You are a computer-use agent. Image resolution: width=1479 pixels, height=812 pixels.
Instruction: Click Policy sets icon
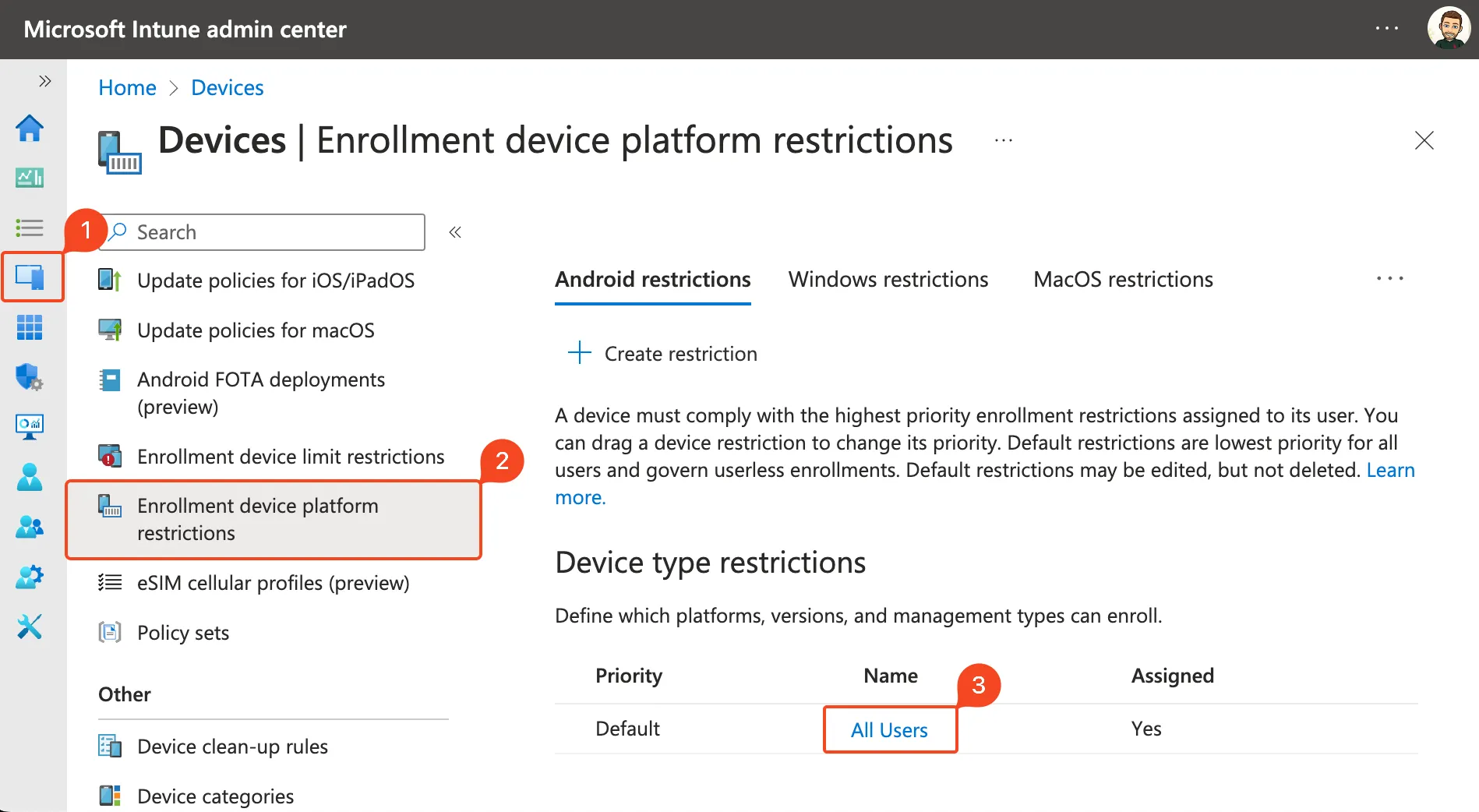(110, 632)
